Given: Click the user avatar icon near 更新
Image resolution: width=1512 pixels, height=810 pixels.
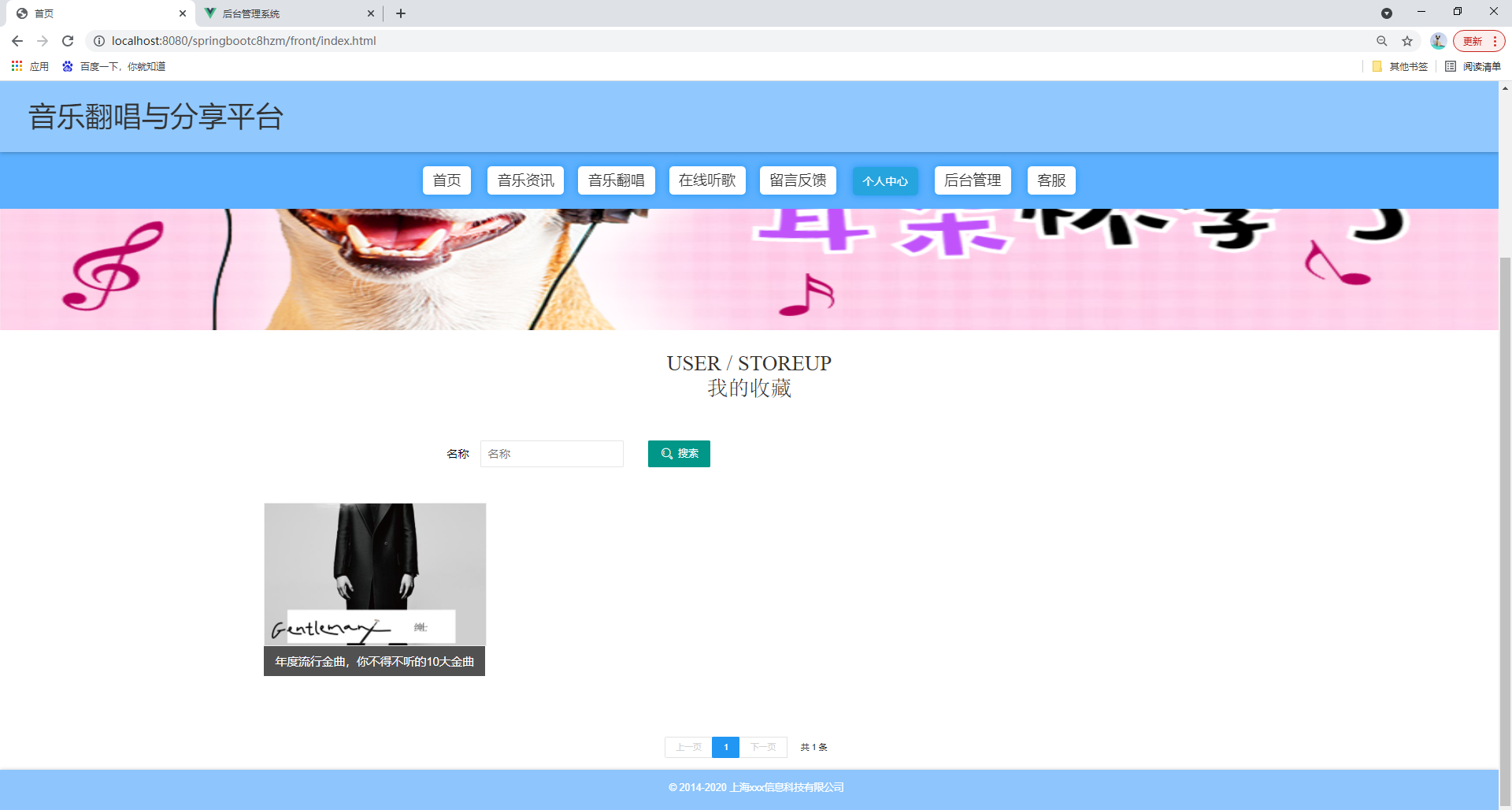Looking at the screenshot, I should click(x=1438, y=40).
